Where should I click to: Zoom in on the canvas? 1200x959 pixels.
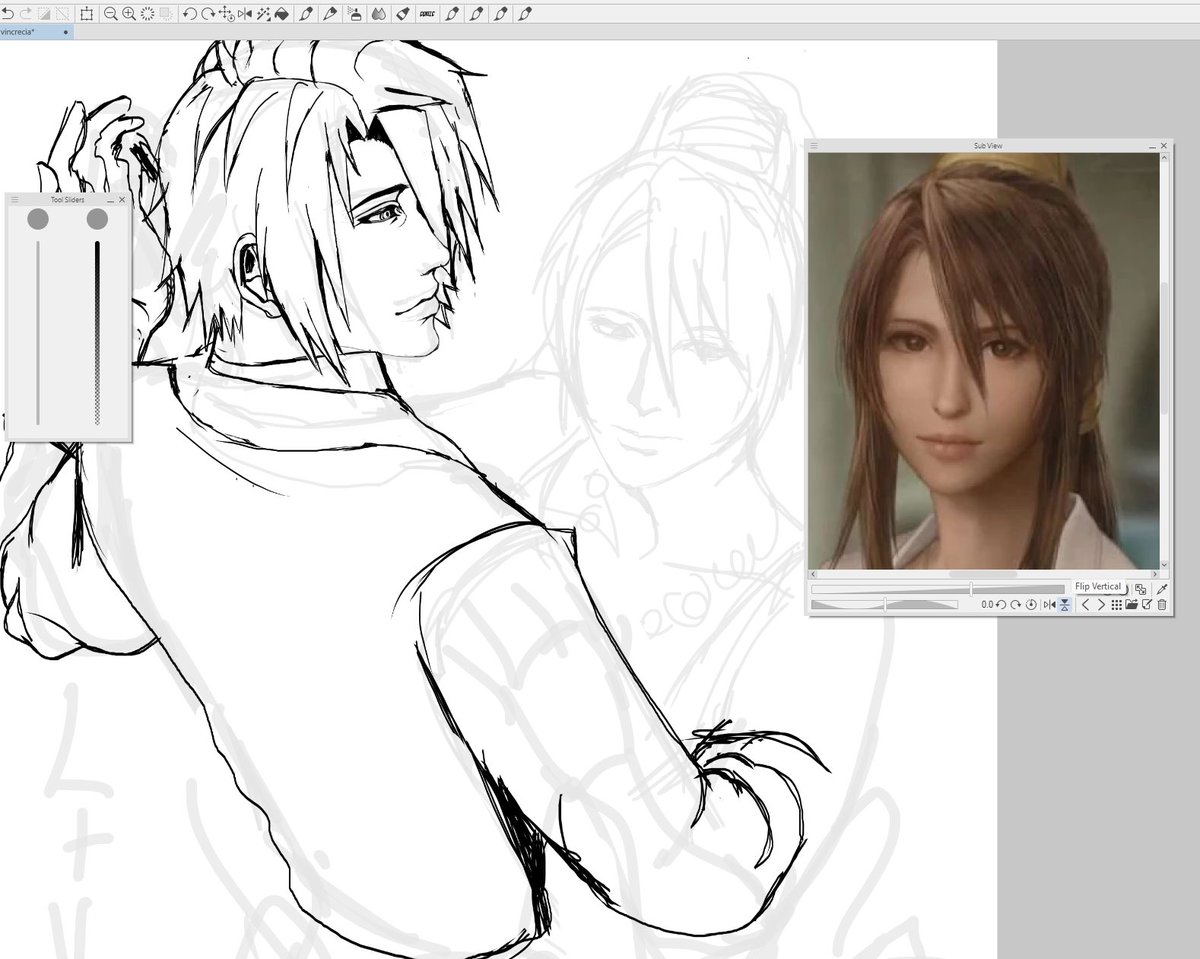(x=129, y=14)
